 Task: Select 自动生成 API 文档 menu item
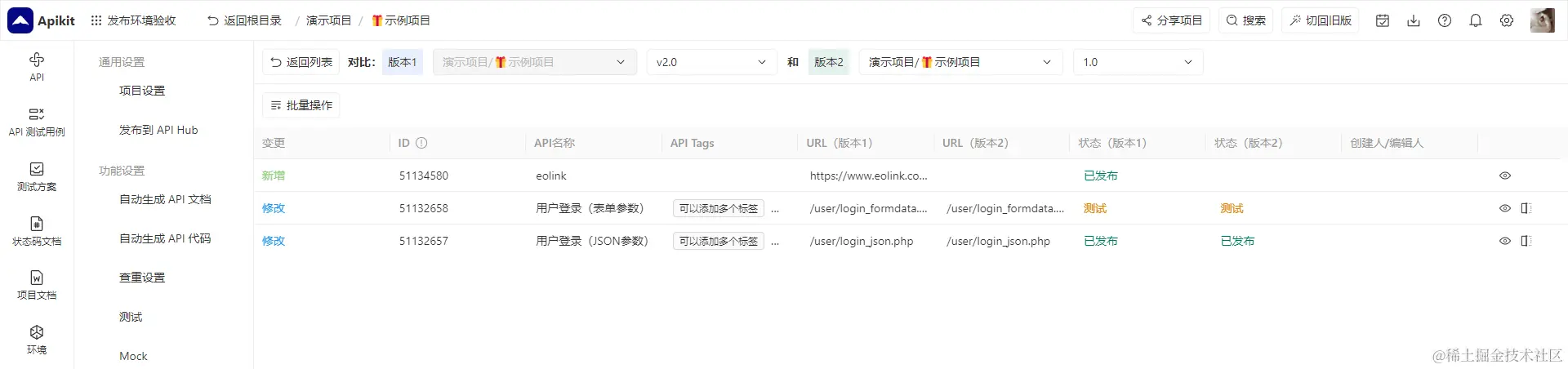click(x=165, y=199)
